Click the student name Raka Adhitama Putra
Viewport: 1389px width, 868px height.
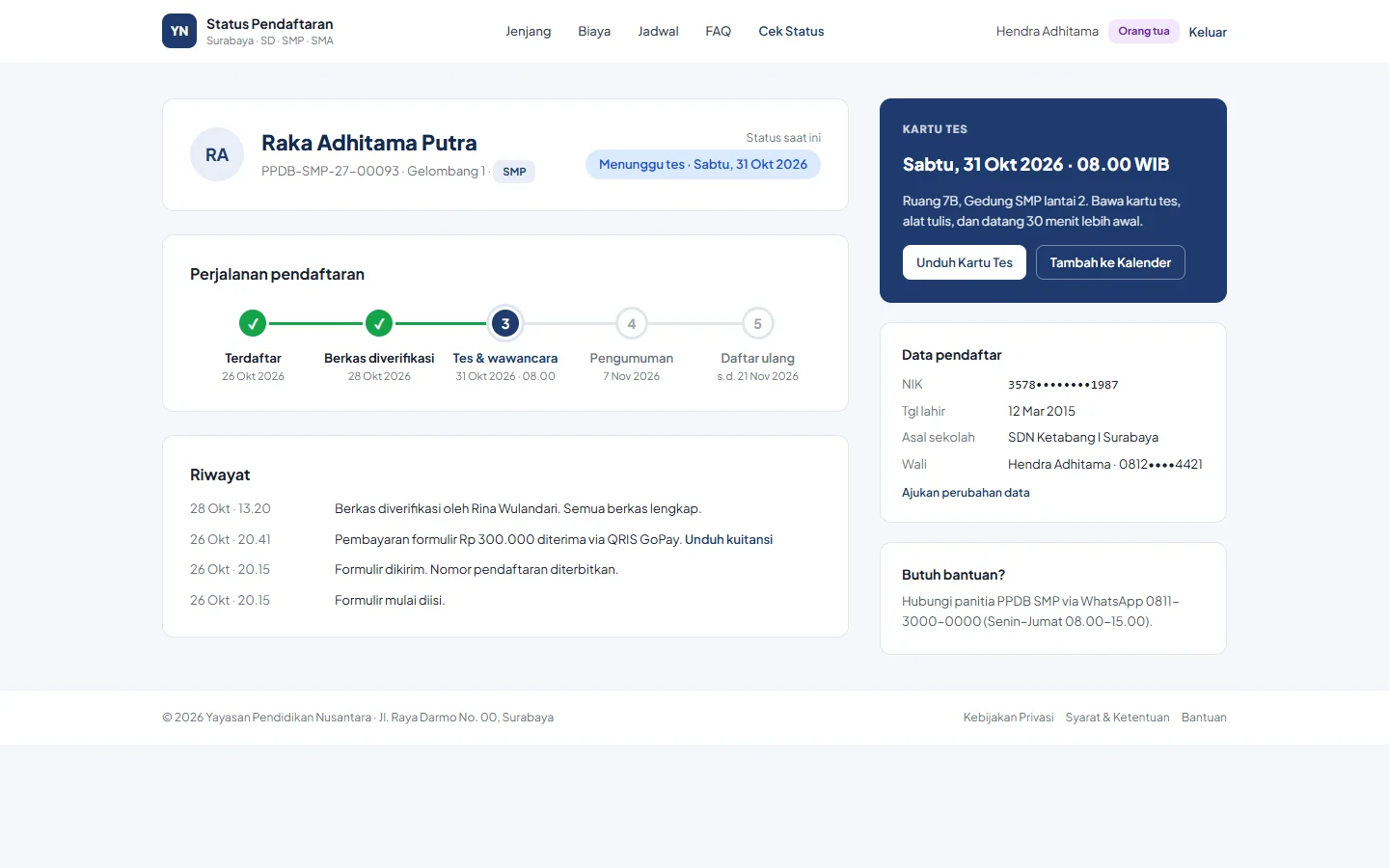(x=368, y=143)
